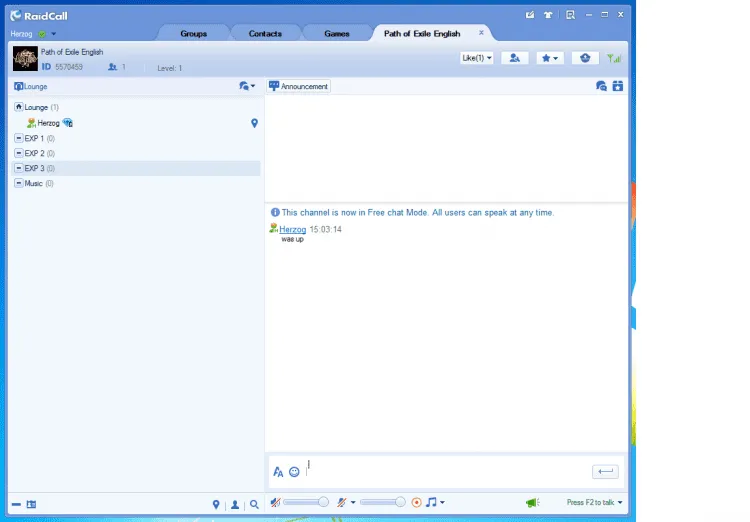This screenshot has width=750, height=522.
Task: Open the emoticon picker in chat input
Action: pos(294,472)
